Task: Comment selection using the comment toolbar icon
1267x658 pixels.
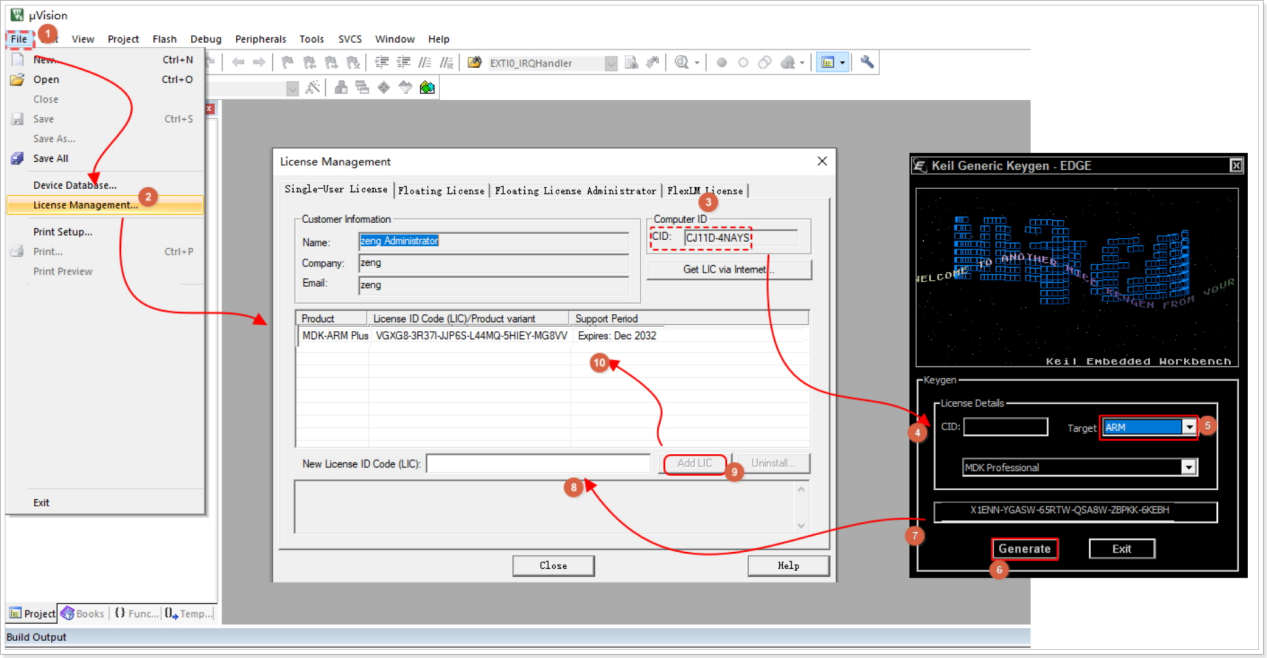Action: [x=424, y=62]
